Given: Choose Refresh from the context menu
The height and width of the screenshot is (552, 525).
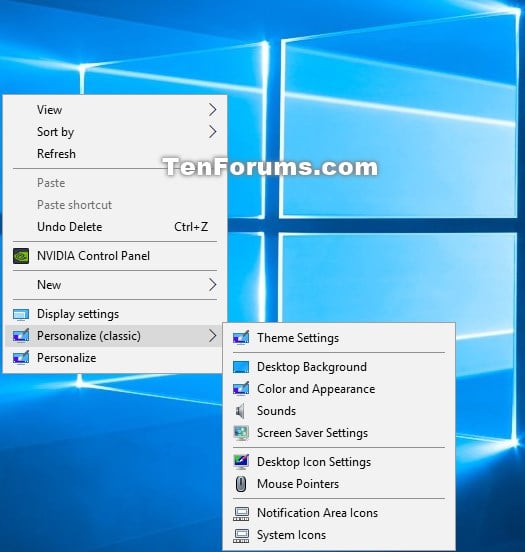Looking at the screenshot, I should pos(114,154).
